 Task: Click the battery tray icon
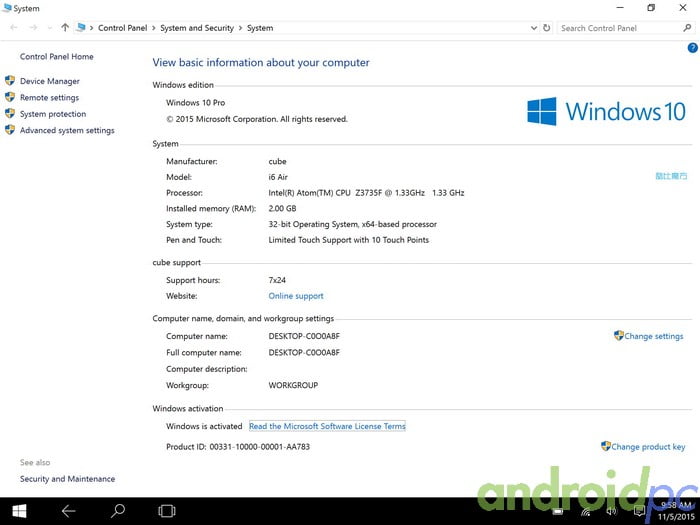pyautogui.click(x=558, y=512)
